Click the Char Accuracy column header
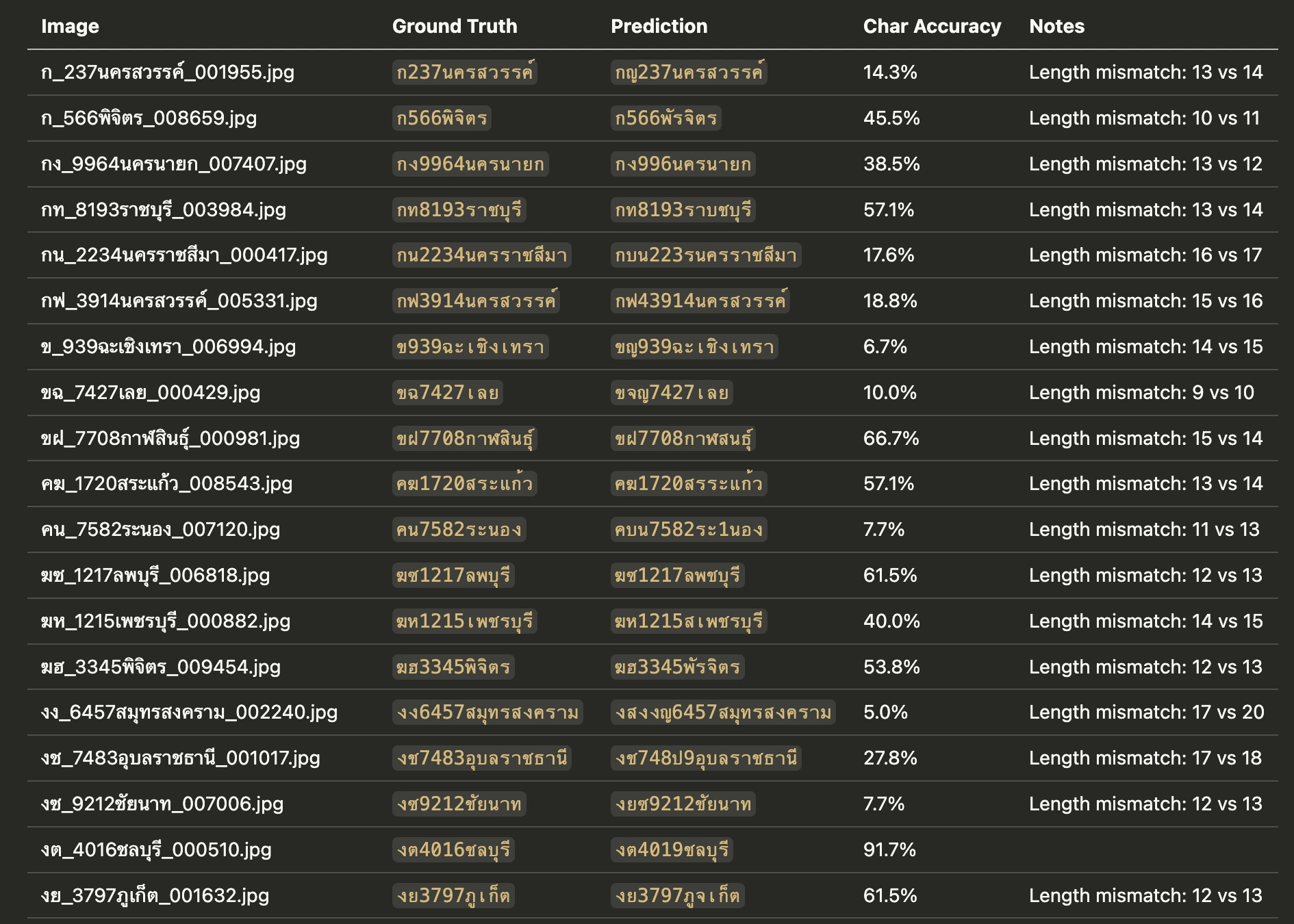This screenshot has height=924, width=1294. [x=932, y=26]
